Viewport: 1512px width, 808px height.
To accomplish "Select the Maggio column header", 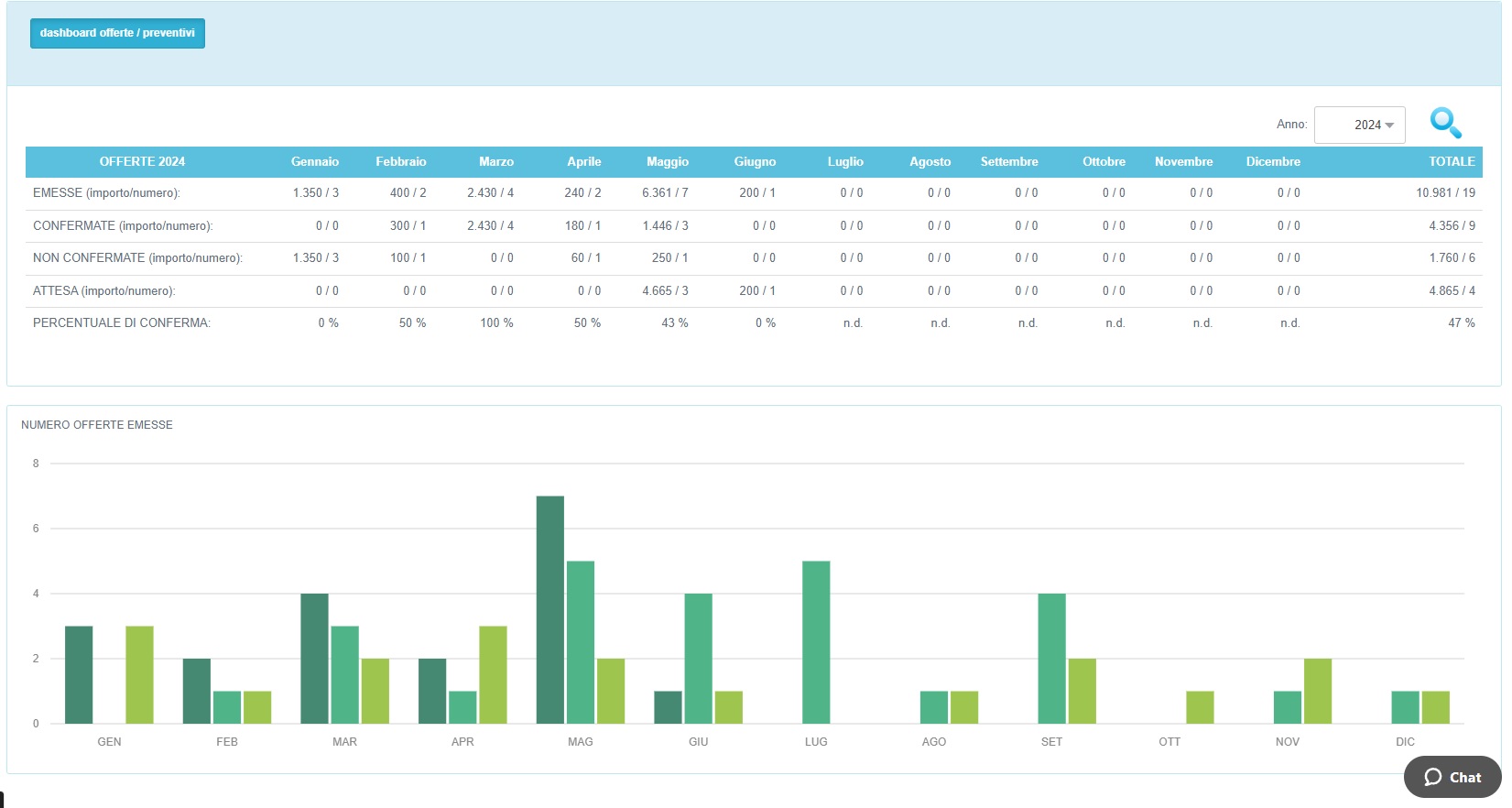I will 667,162.
